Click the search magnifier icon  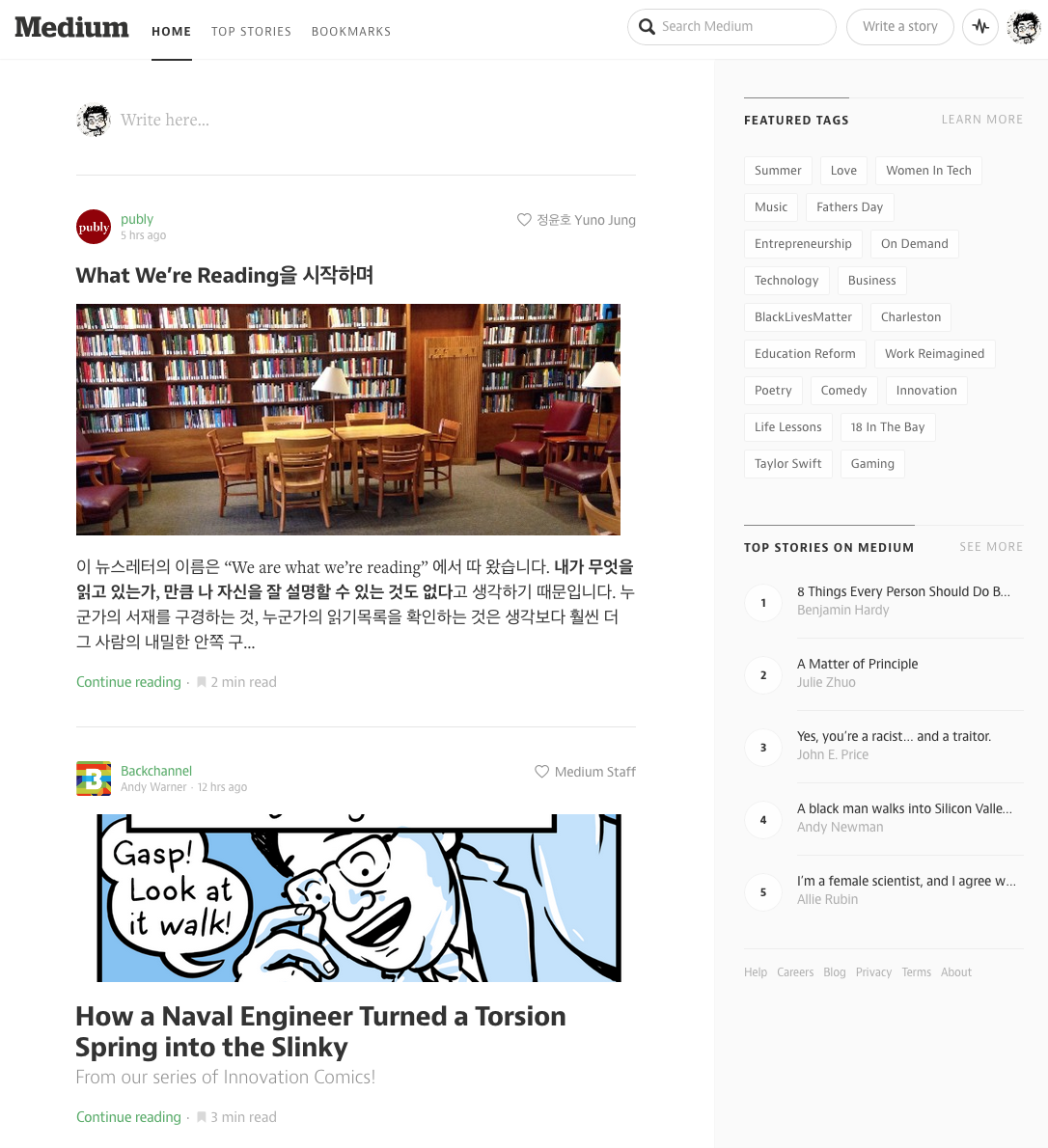pyautogui.click(x=647, y=27)
